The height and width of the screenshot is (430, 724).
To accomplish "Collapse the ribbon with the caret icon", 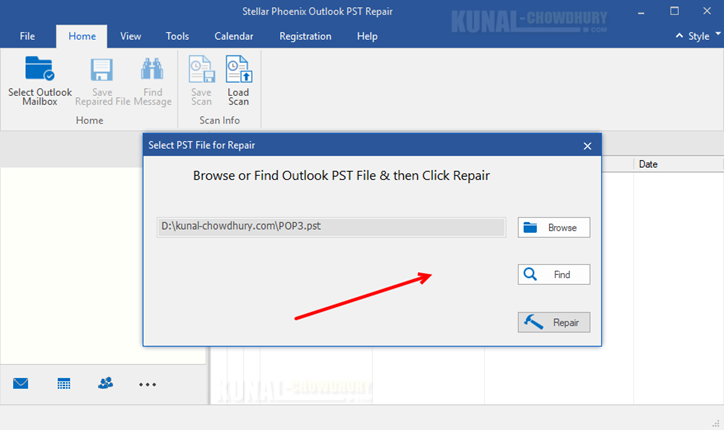I will pyautogui.click(x=679, y=36).
